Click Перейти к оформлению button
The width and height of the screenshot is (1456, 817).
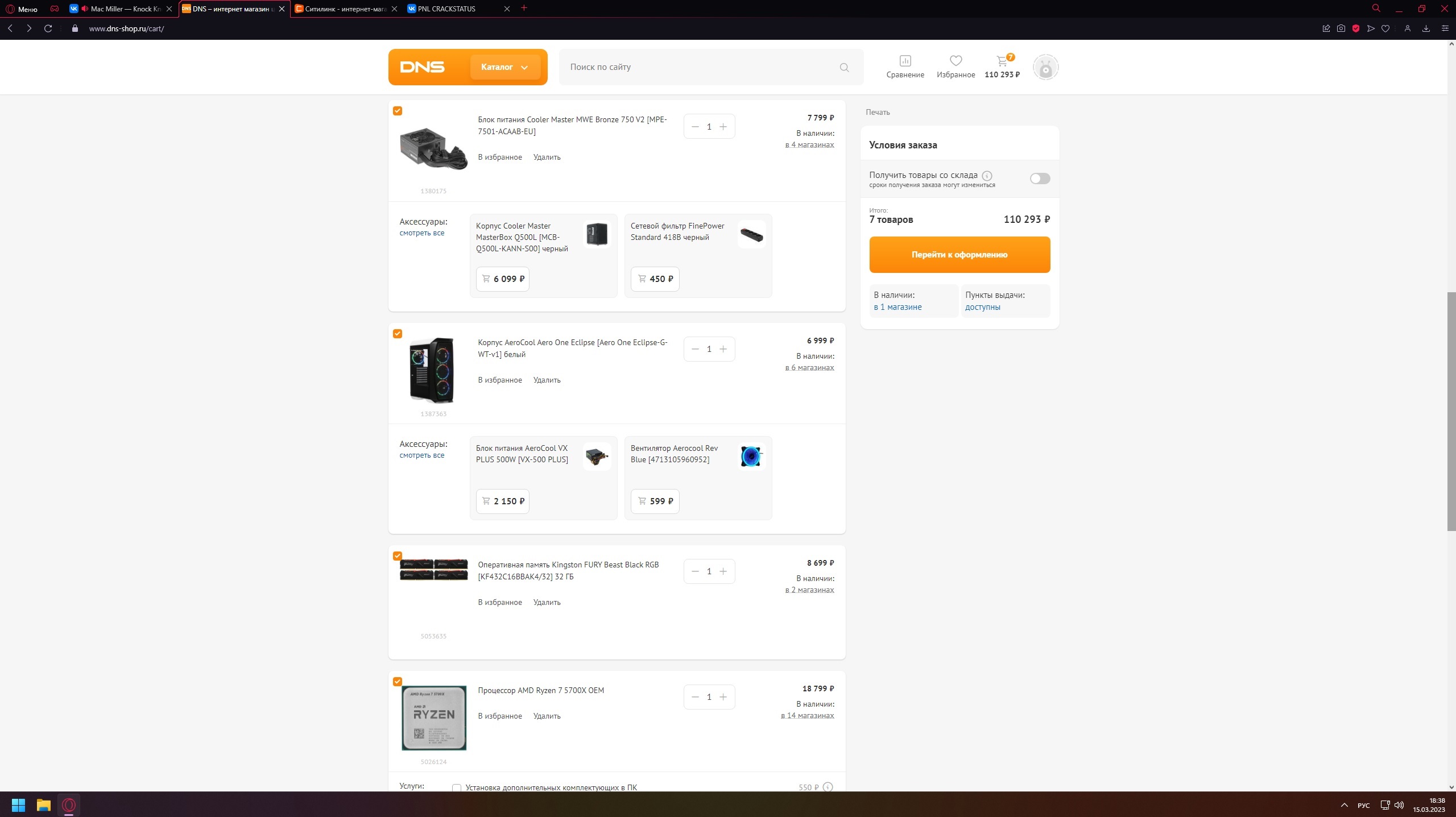959,255
